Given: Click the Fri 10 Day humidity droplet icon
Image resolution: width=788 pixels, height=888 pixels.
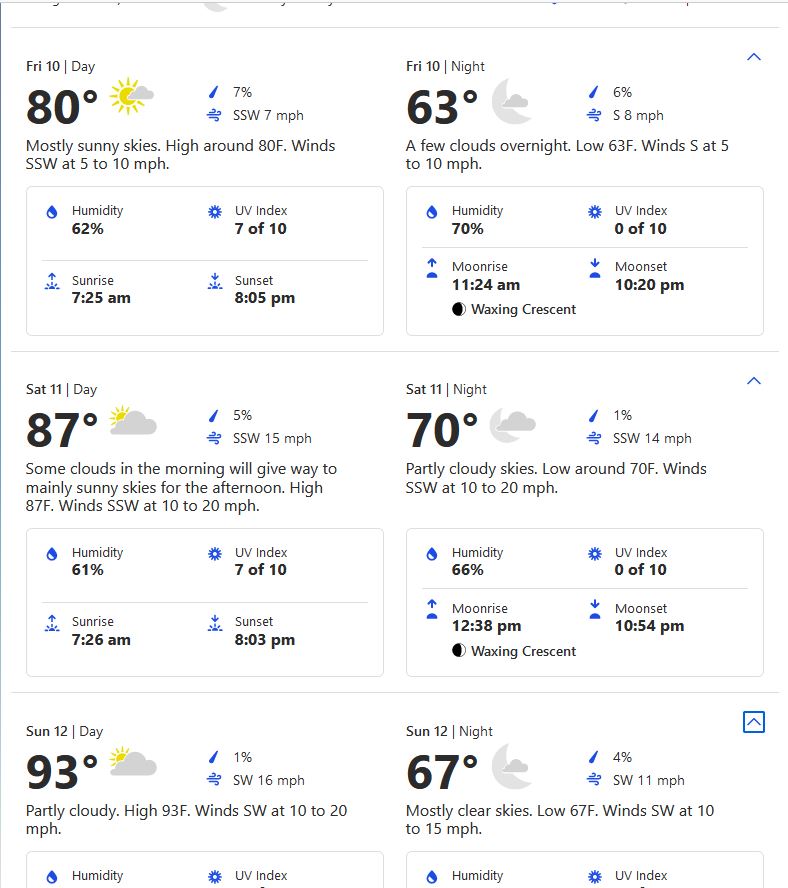Looking at the screenshot, I should pyautogui.click(x=52, y=212).
